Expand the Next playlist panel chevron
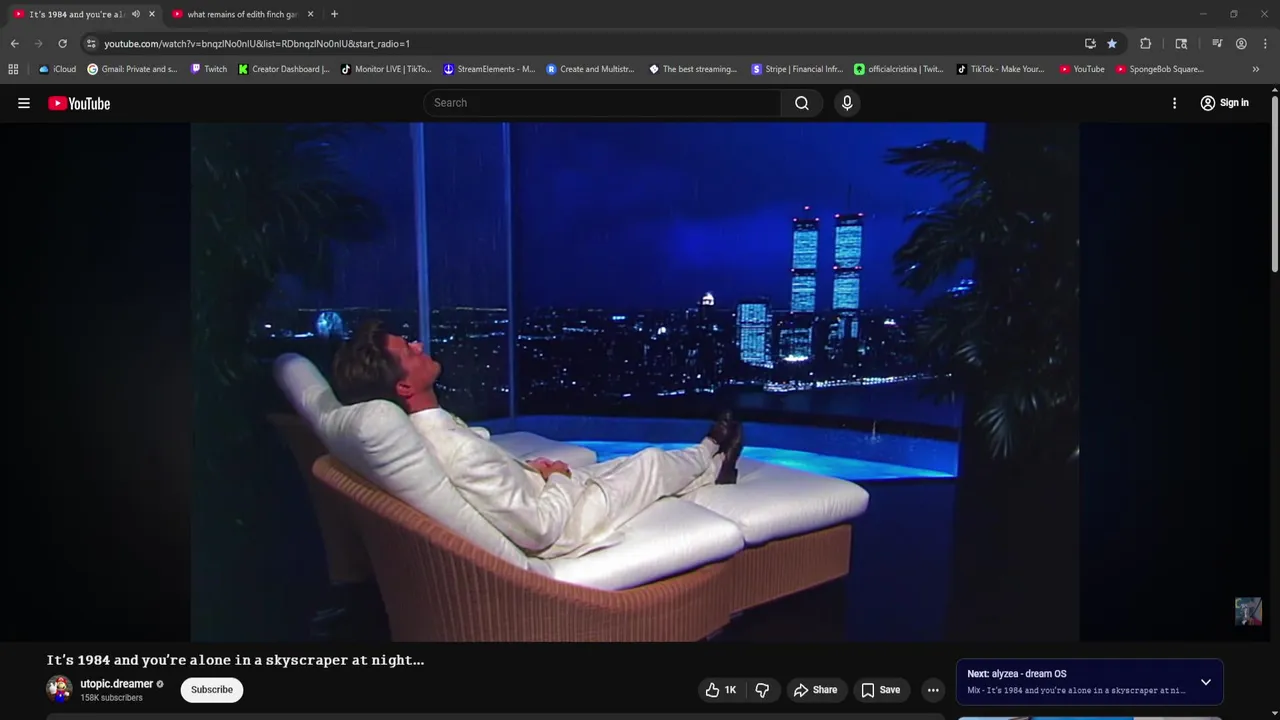The height and width of the screenshot is (720, 1280). click(x=1206, y=682)
